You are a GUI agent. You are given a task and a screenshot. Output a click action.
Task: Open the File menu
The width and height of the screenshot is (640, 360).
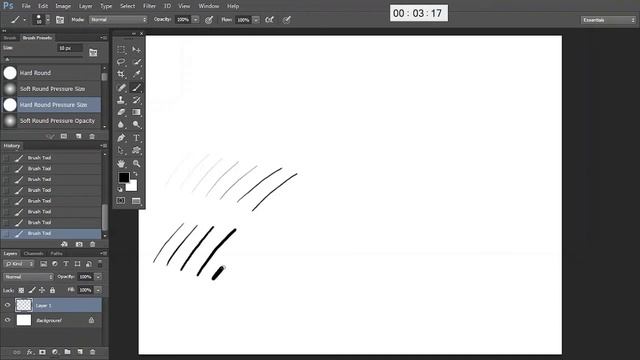pyautogui.click(x=26, y=6)
